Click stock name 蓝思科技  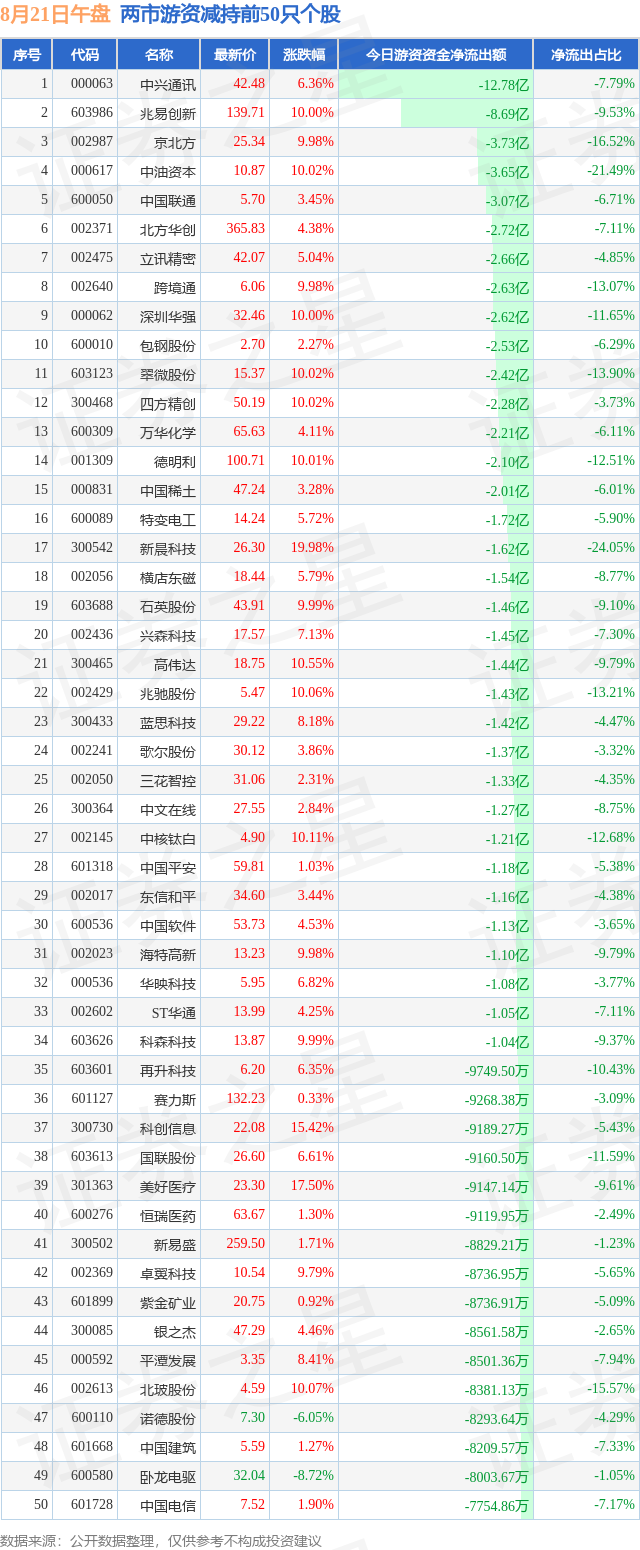pos(168,722)
